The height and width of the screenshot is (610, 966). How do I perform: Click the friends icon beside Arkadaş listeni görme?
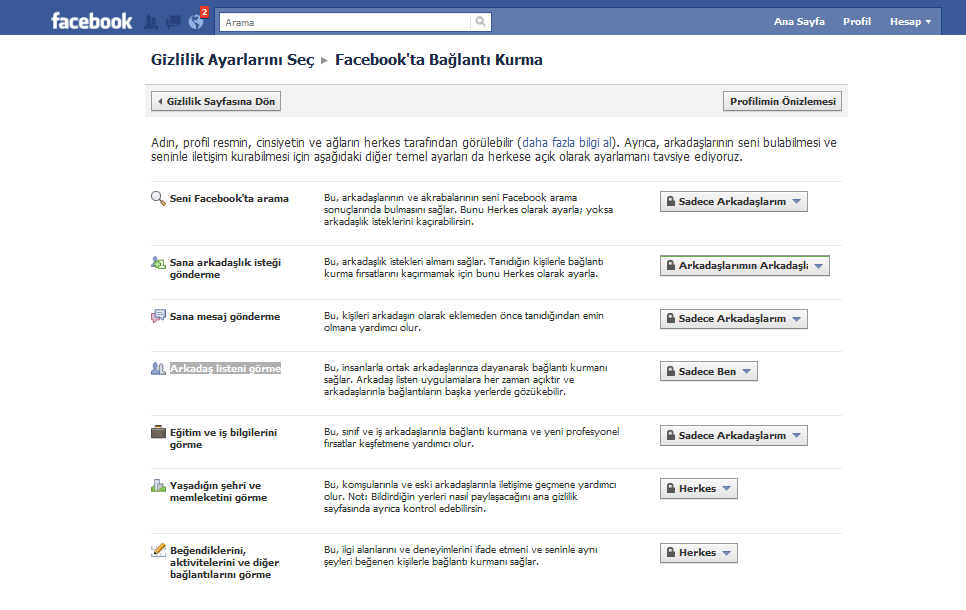pos(158,368)
